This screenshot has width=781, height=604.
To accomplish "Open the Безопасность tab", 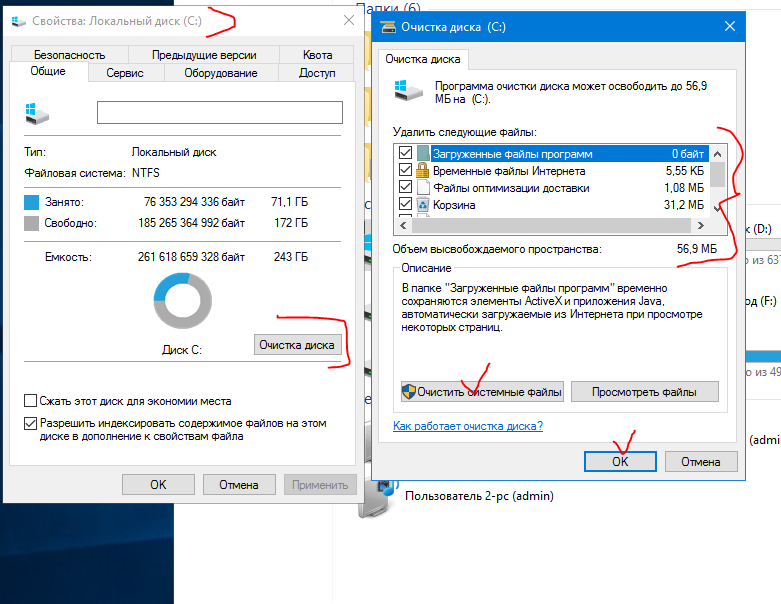I will [x=70, y=55].
